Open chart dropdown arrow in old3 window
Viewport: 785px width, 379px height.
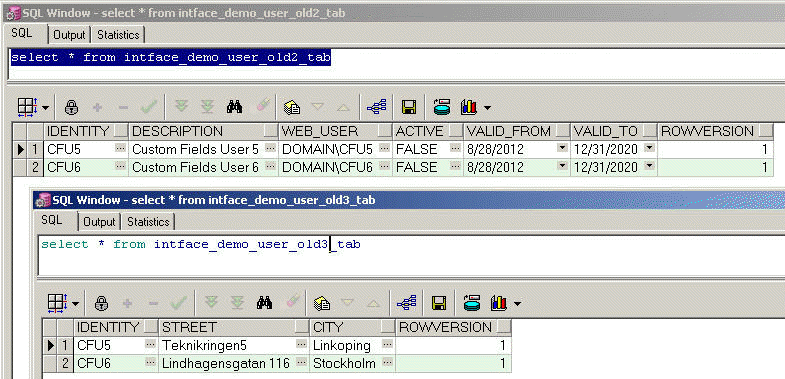point(517,303)
